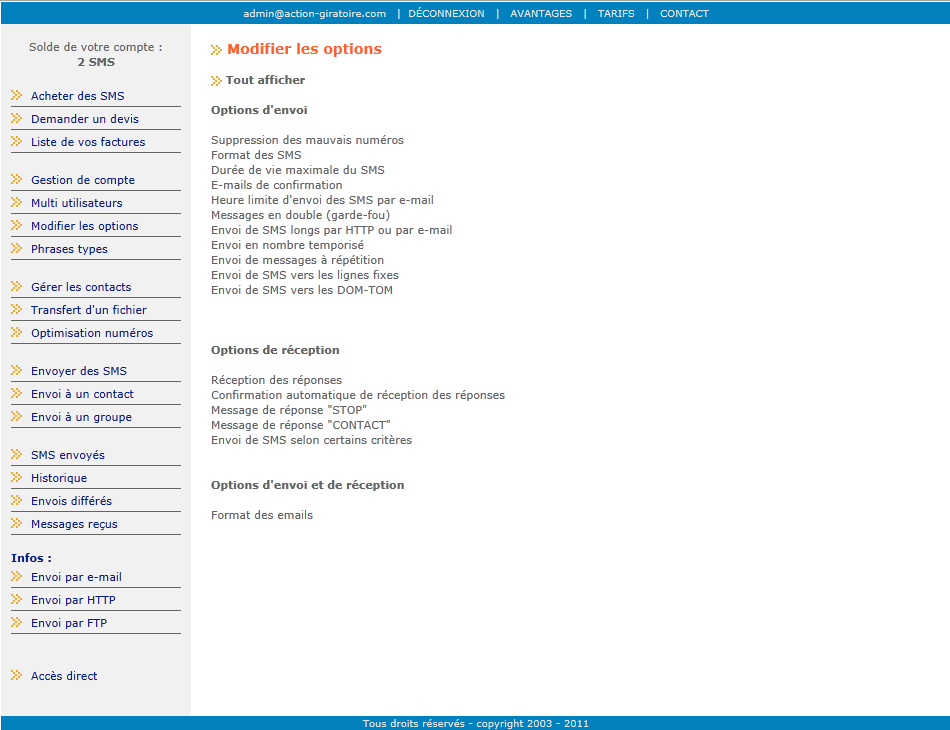Expand Format des emails option
The image size is (950, 730).
[262, 515]
